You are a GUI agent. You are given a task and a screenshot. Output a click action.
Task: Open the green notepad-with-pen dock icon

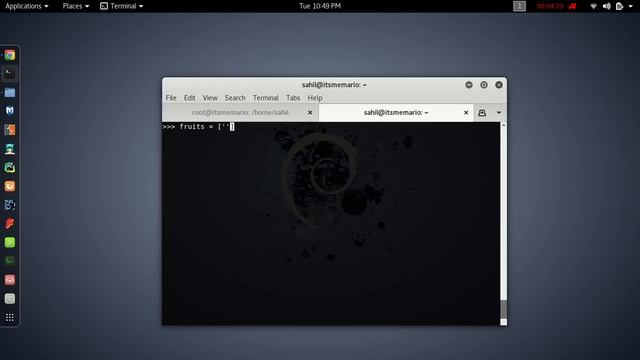click(x=10, y=167)
